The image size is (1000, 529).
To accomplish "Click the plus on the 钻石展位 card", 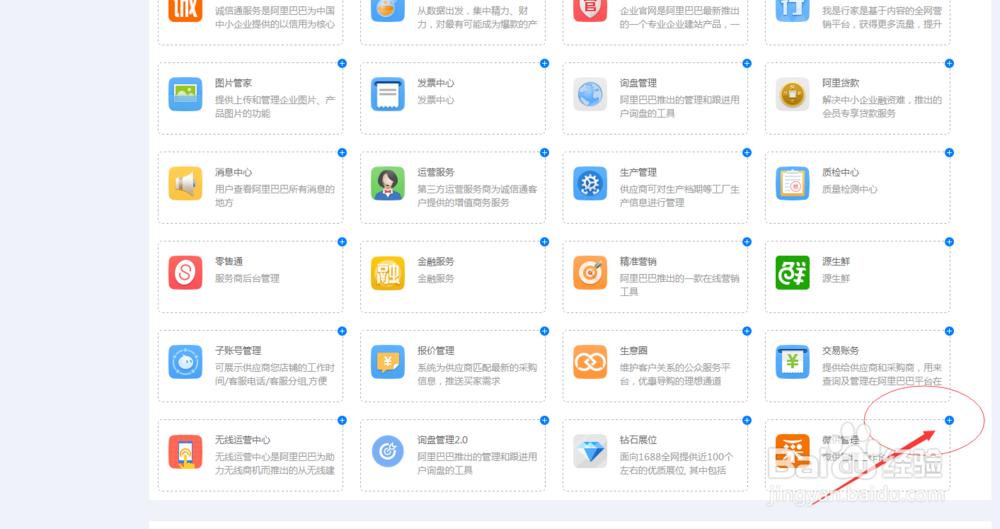I will tap(747, 421).
